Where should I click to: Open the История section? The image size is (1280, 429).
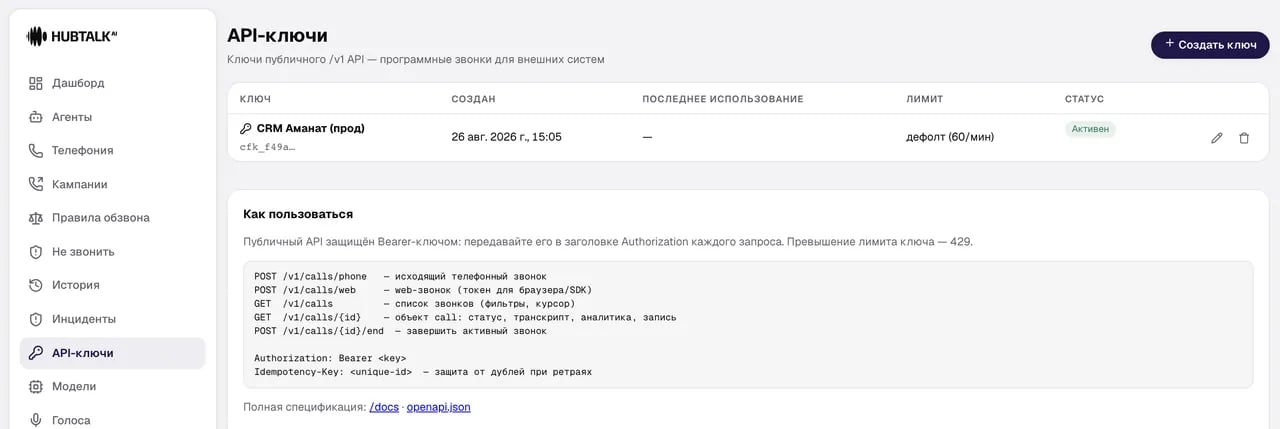point(112,285)
